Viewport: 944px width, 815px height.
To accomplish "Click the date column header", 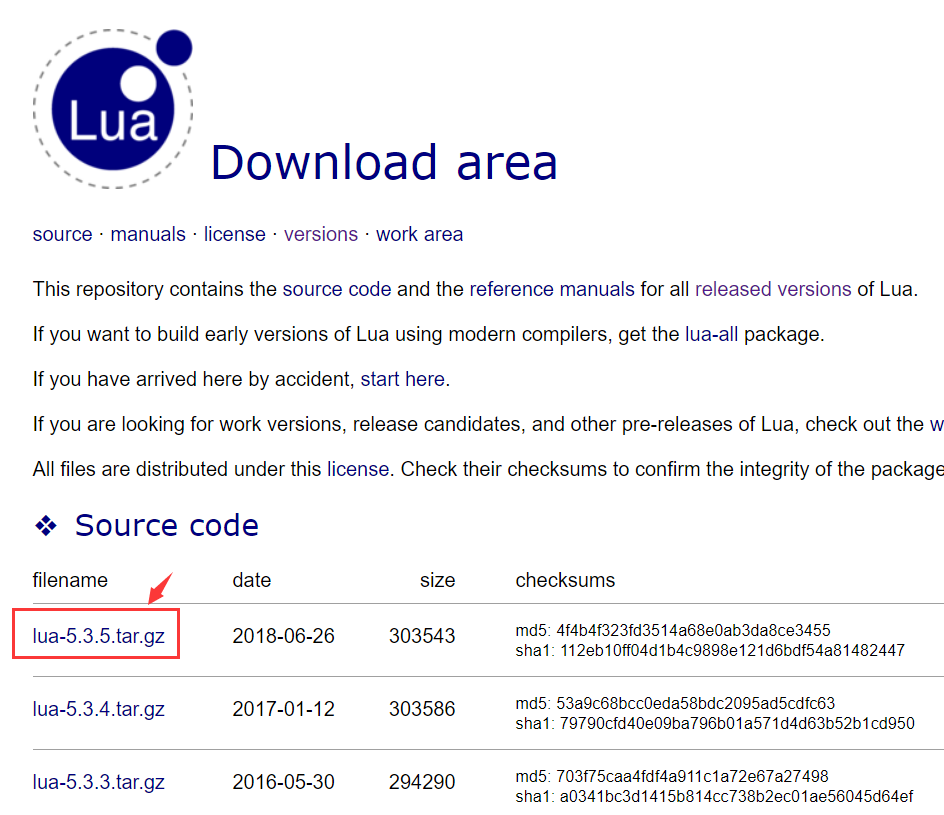I will tap(252, 580).
